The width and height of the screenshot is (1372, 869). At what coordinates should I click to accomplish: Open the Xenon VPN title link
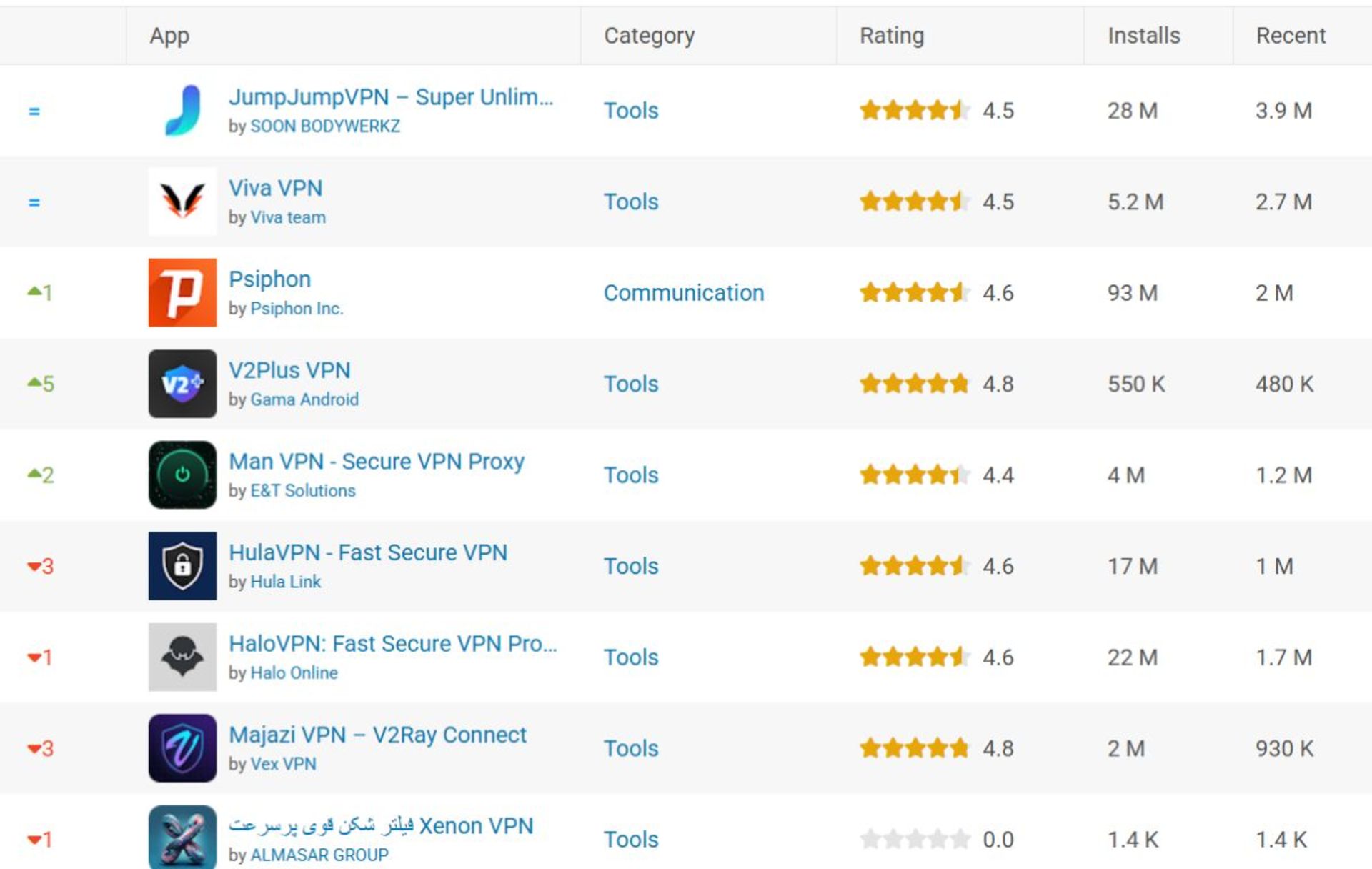coord(381,826)
